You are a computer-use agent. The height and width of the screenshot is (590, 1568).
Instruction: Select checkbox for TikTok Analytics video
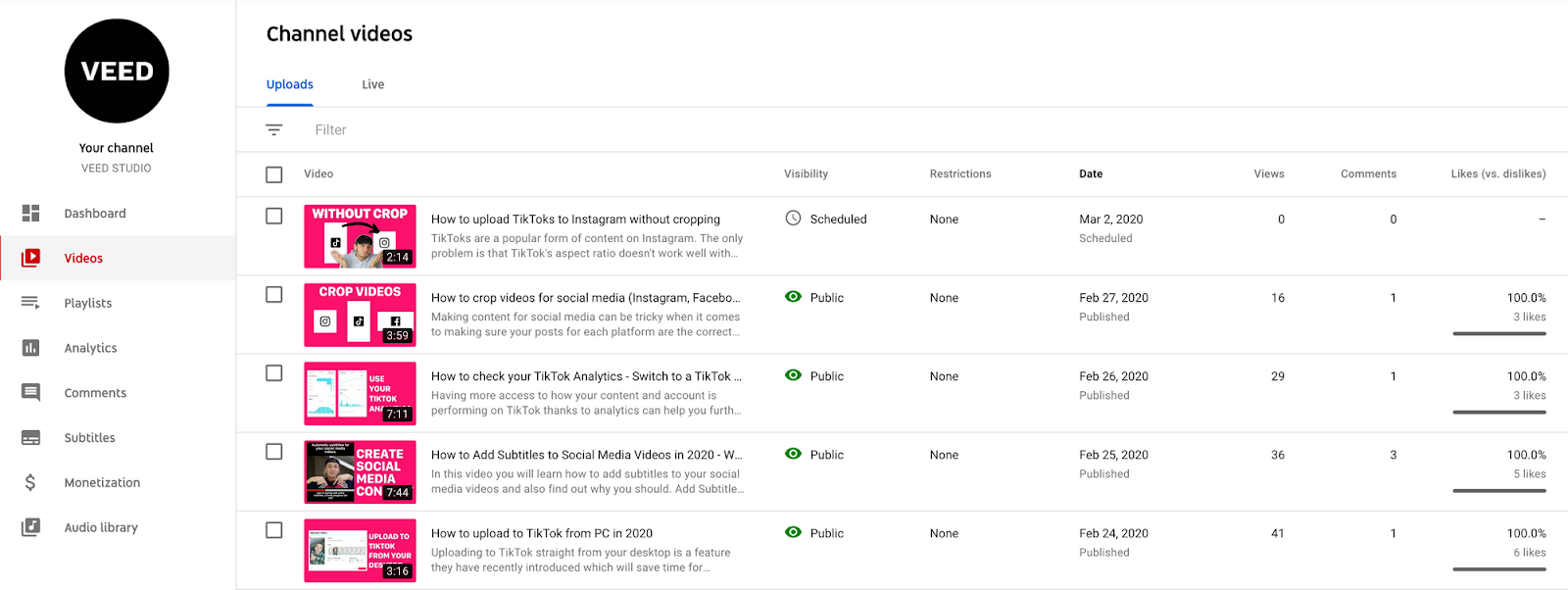pos(274,372)
